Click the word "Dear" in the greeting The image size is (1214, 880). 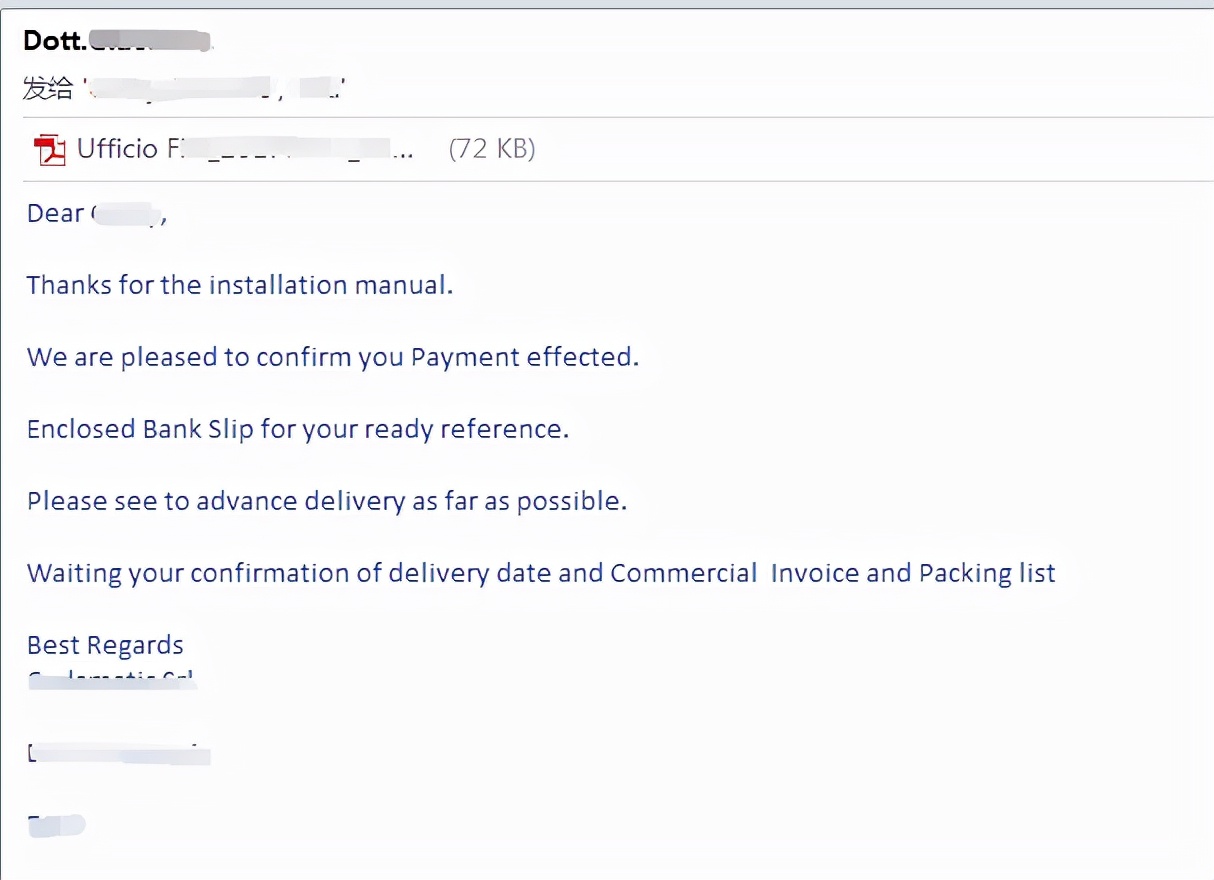(55, 214)
